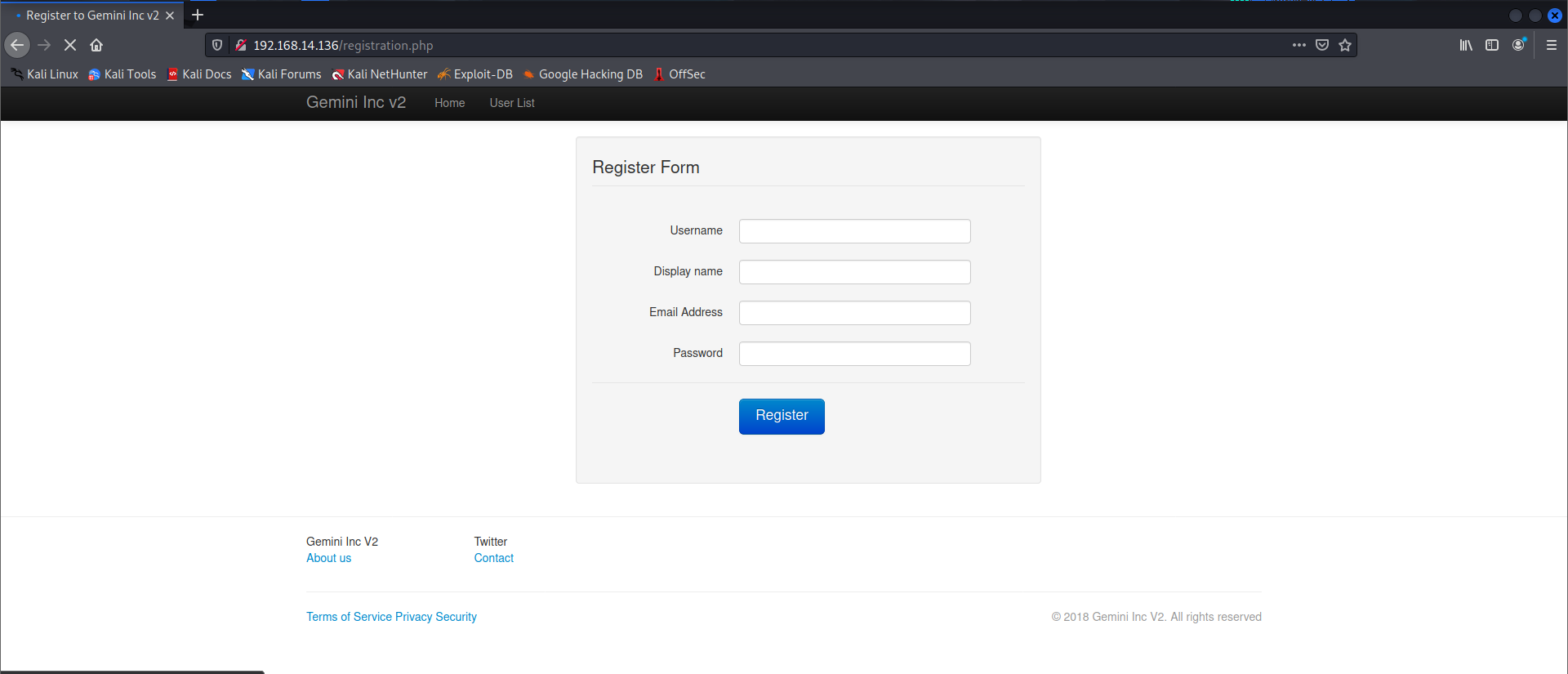
Task: Save page to Pocket icon
Action: pyautogui.click(x=1322, y=46)
